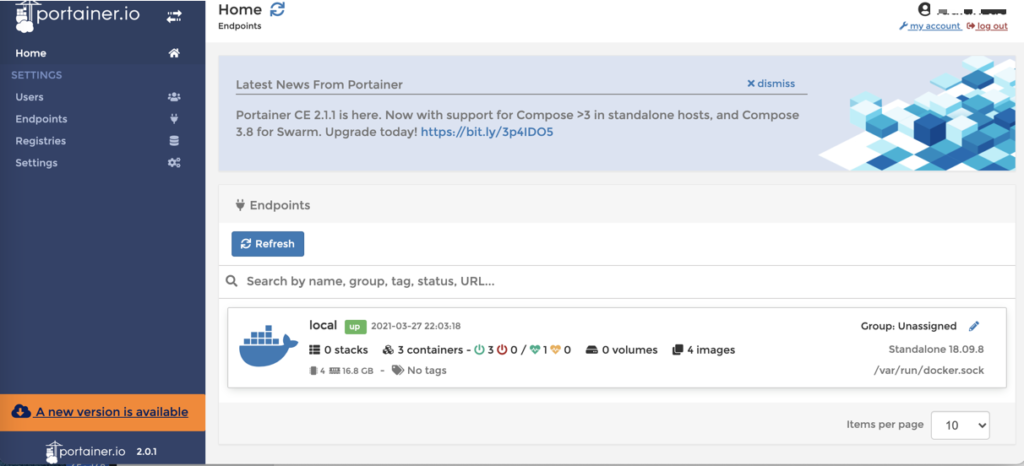
Task: Click the cubes icon by 3 containers
Action: [388, 350]
